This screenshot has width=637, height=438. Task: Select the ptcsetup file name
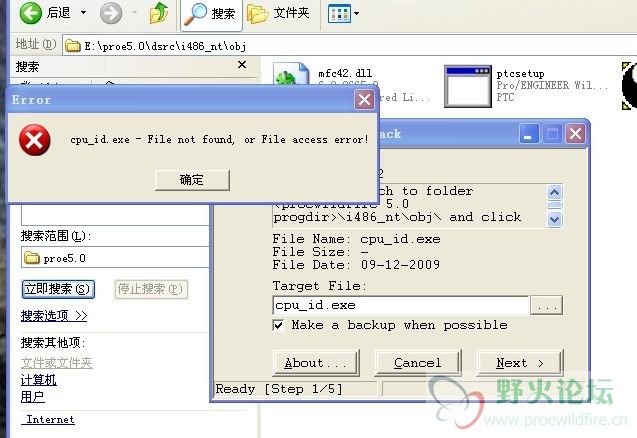[x=520, y=74]
